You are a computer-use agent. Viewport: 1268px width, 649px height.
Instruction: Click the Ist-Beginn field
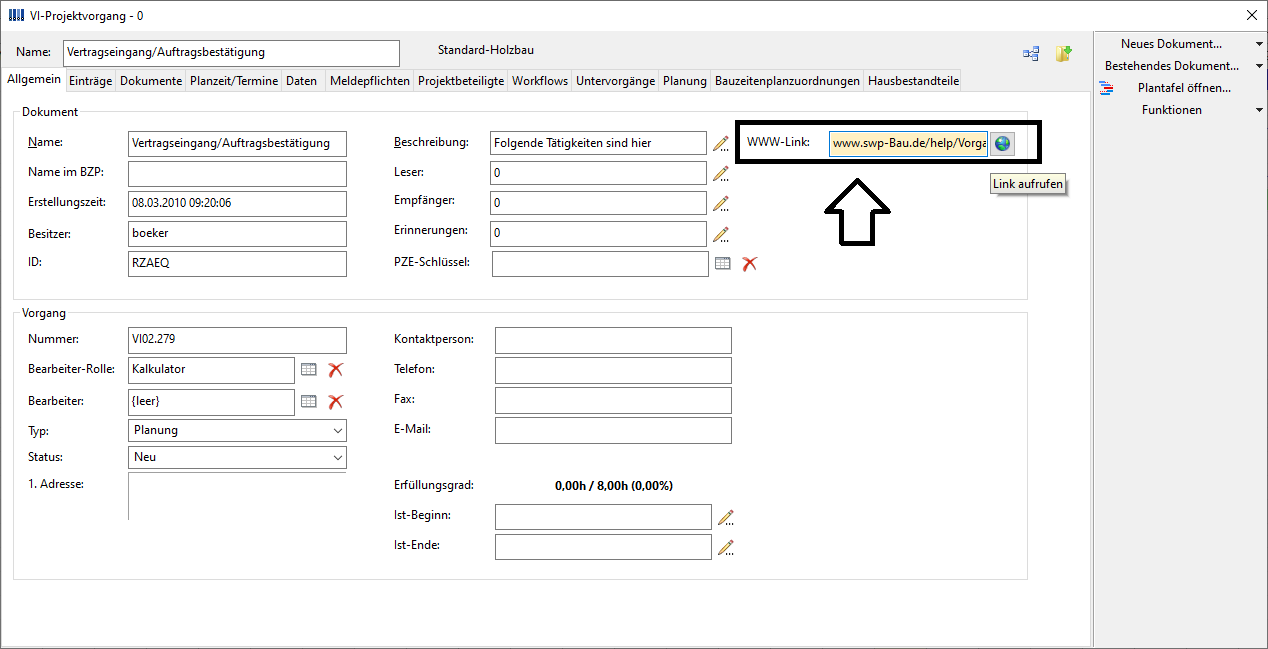tap(604, 517)
